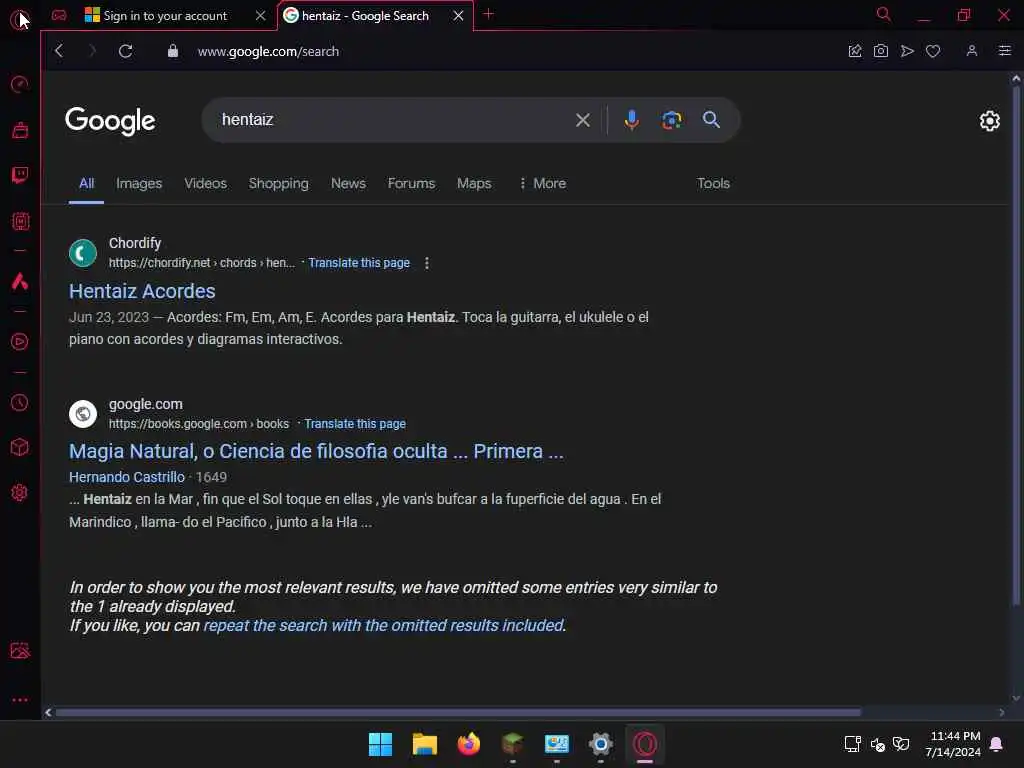The image size is (1024, 768).
Task: Open Minecraft block icon in taskbar
Action: (513, 744)
